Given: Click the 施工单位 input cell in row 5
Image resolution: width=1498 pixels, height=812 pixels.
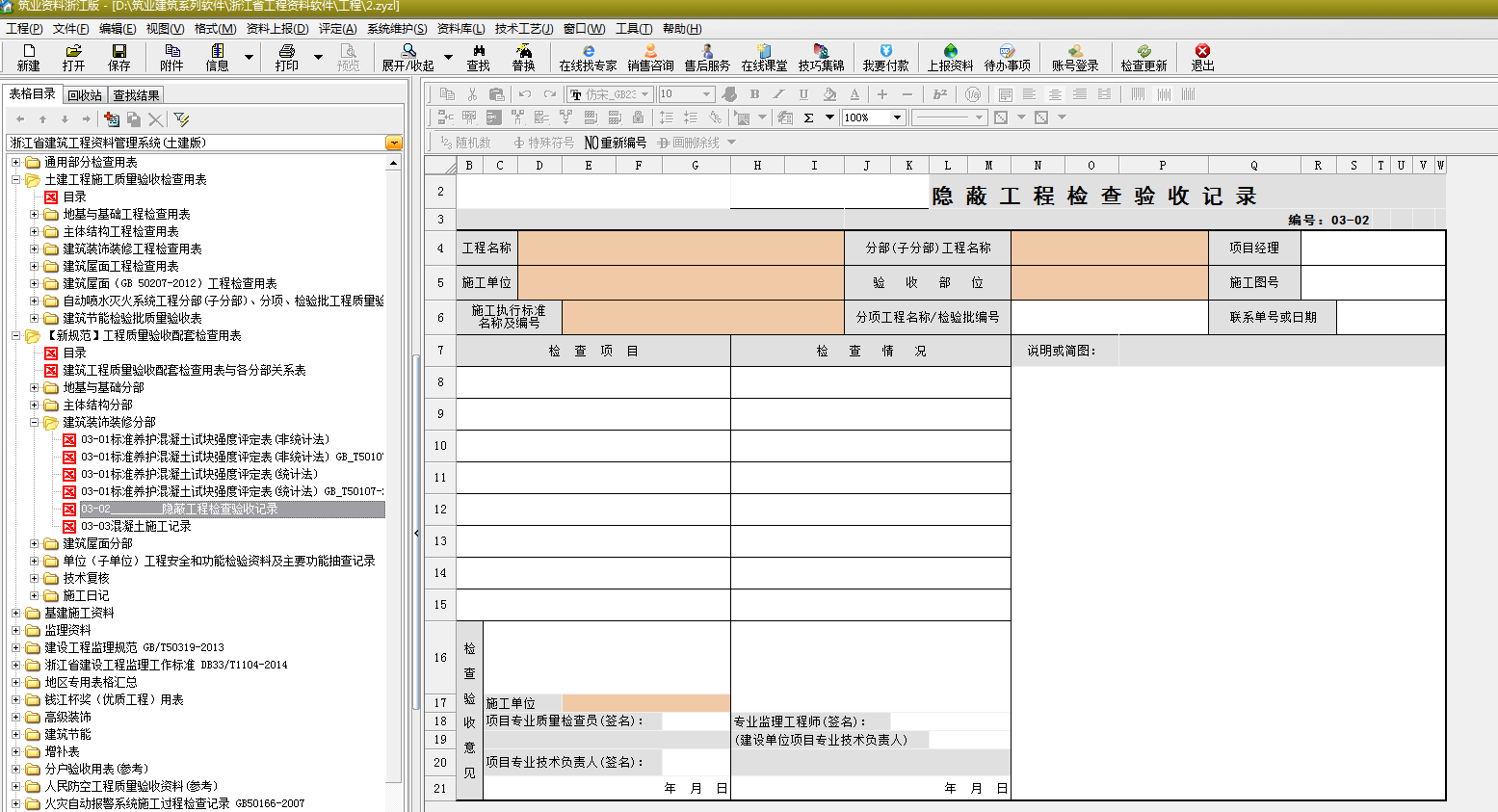Looking at the screenshot, I should (681, 282).
